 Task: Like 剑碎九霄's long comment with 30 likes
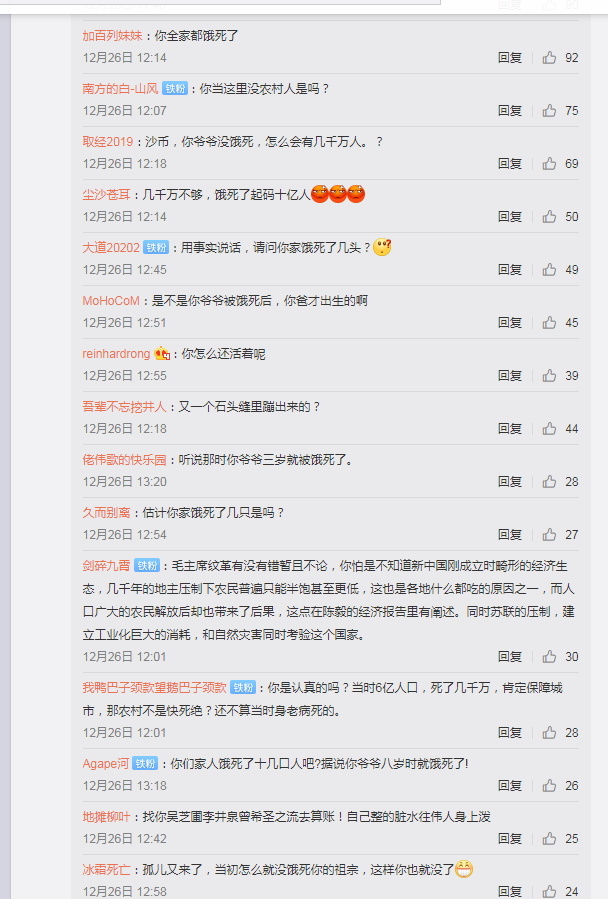point(549,656)
